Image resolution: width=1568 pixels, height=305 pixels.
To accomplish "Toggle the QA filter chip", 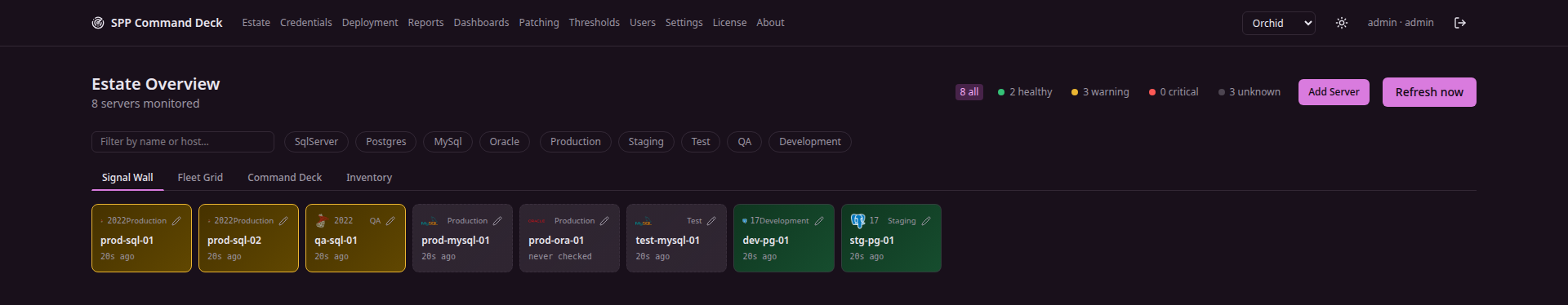I will click(x=745, y=142).
